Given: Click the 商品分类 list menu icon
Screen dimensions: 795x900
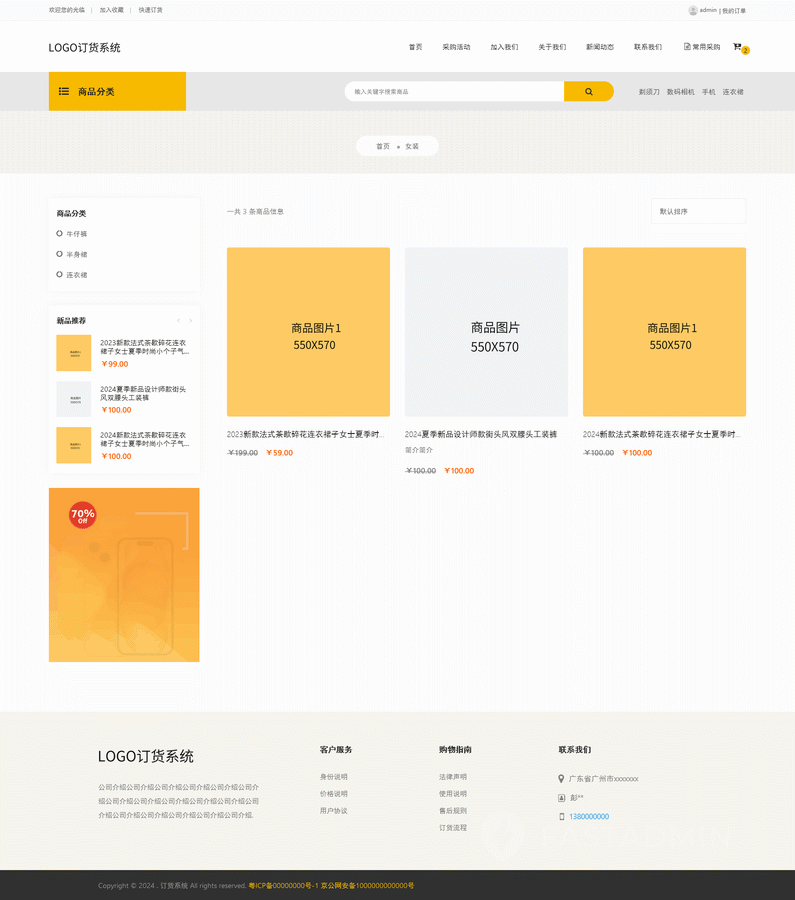Looking at the screenshot, I should click(x=64, y=92).
